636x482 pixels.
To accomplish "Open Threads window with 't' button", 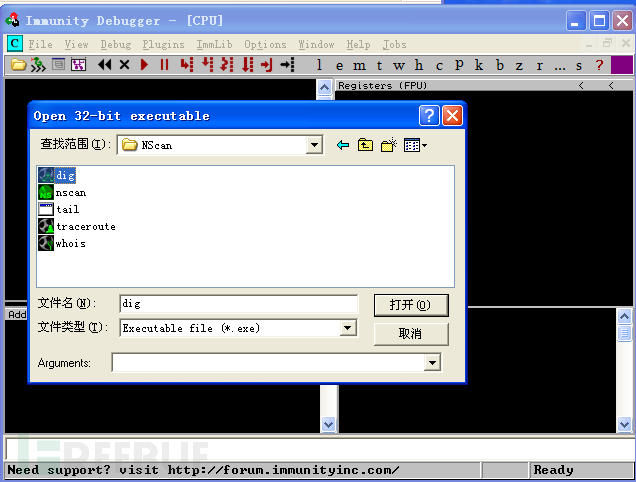I will pos(379,65).
